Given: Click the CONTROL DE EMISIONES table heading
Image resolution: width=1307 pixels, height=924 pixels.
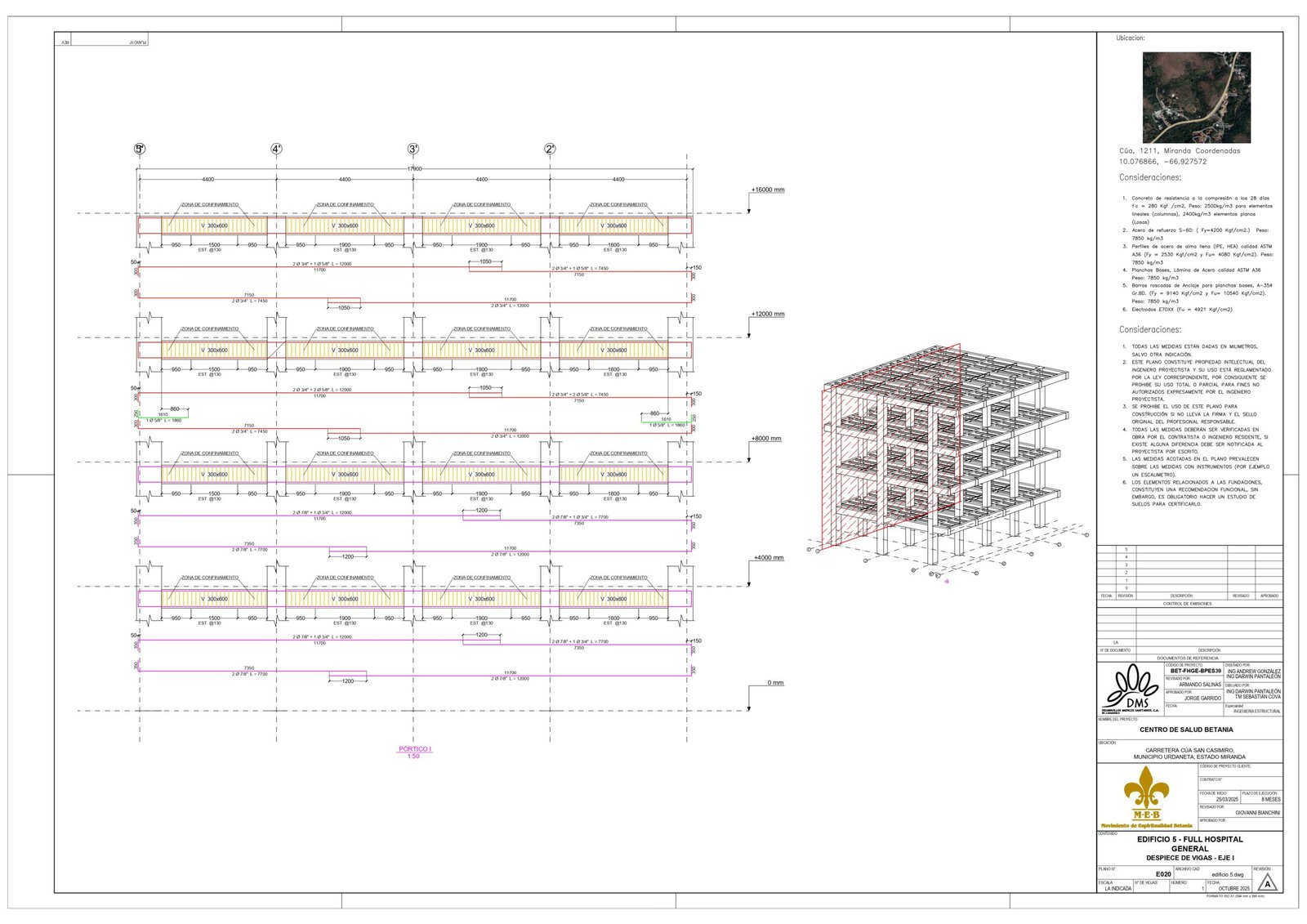Looking at the screenshot, I should point(1188,604).
